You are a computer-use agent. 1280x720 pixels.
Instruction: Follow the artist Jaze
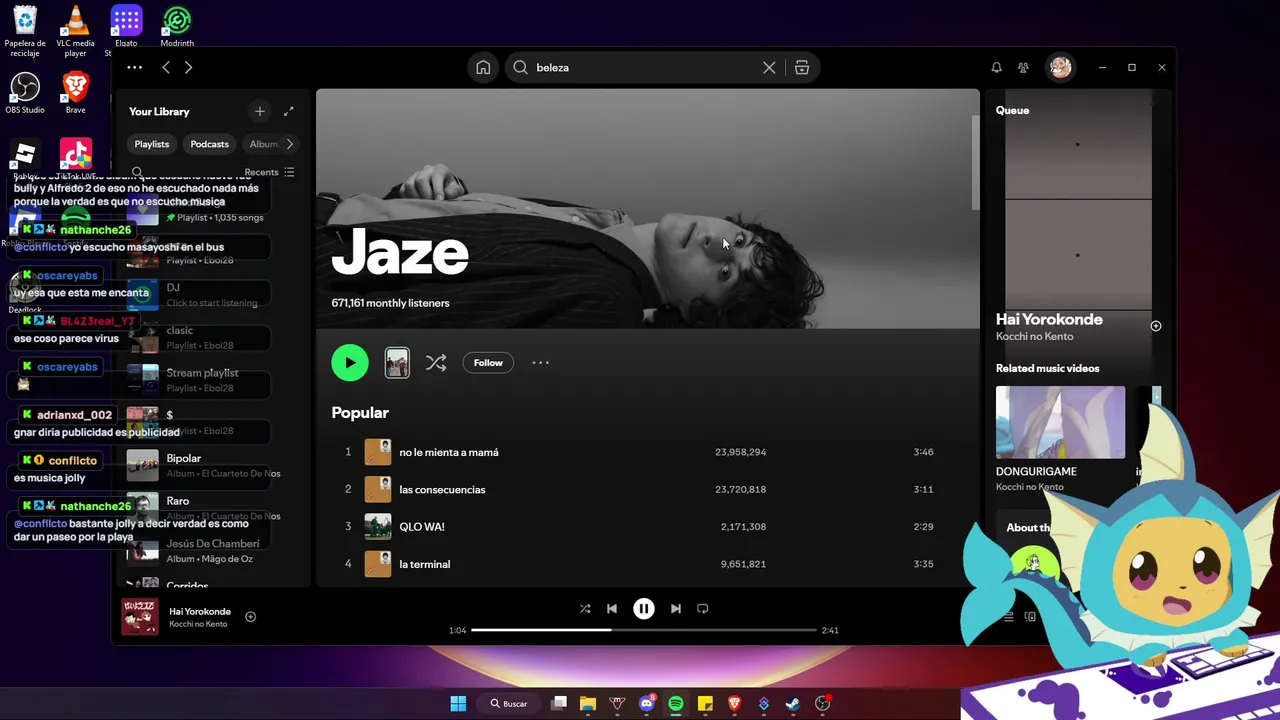point(488,362)
